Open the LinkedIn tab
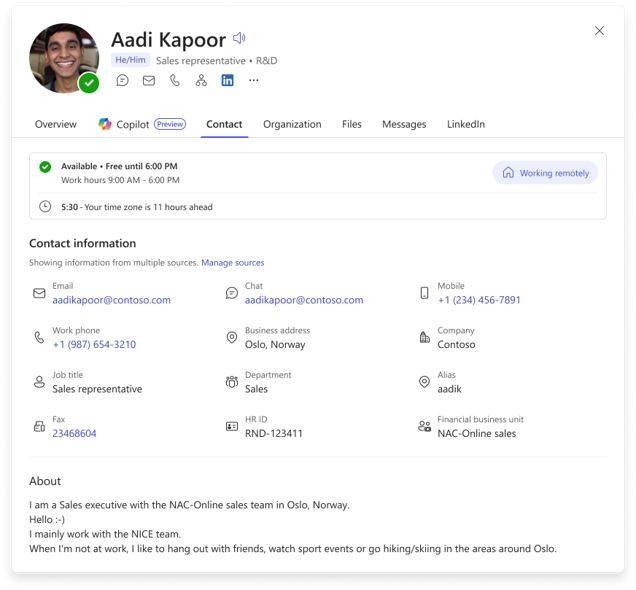Screen dimensions: 636x590 coord(466,124)
